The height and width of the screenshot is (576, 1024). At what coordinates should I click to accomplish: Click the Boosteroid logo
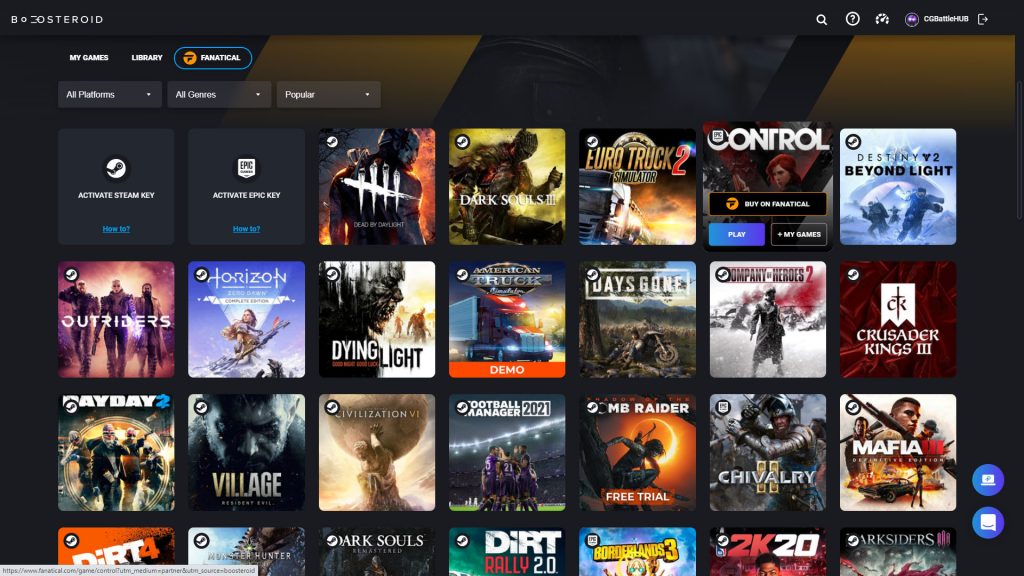click(57, 20)
